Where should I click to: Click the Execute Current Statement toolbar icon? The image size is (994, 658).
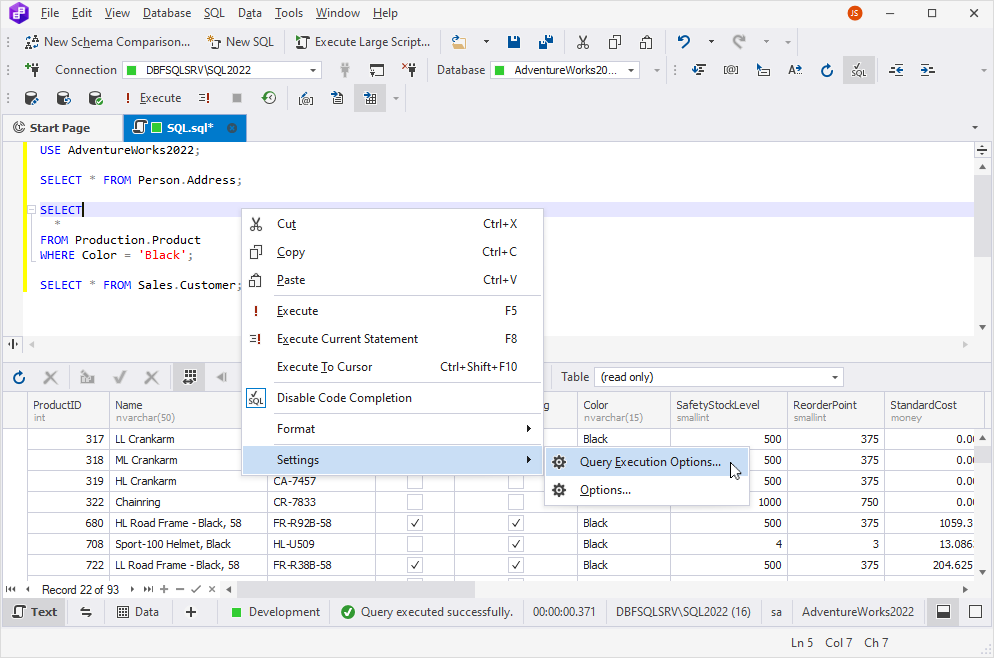[204, 98]
